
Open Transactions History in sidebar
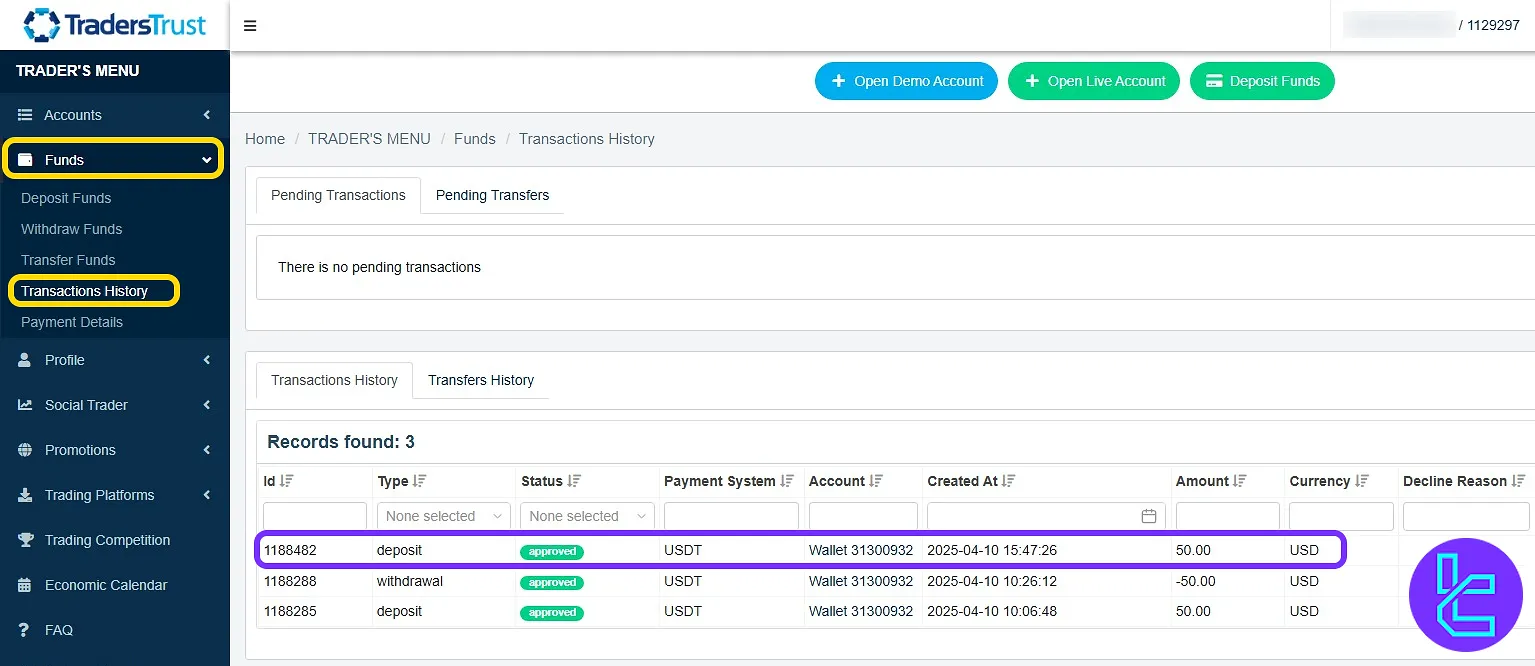click(x=84, y=291)
